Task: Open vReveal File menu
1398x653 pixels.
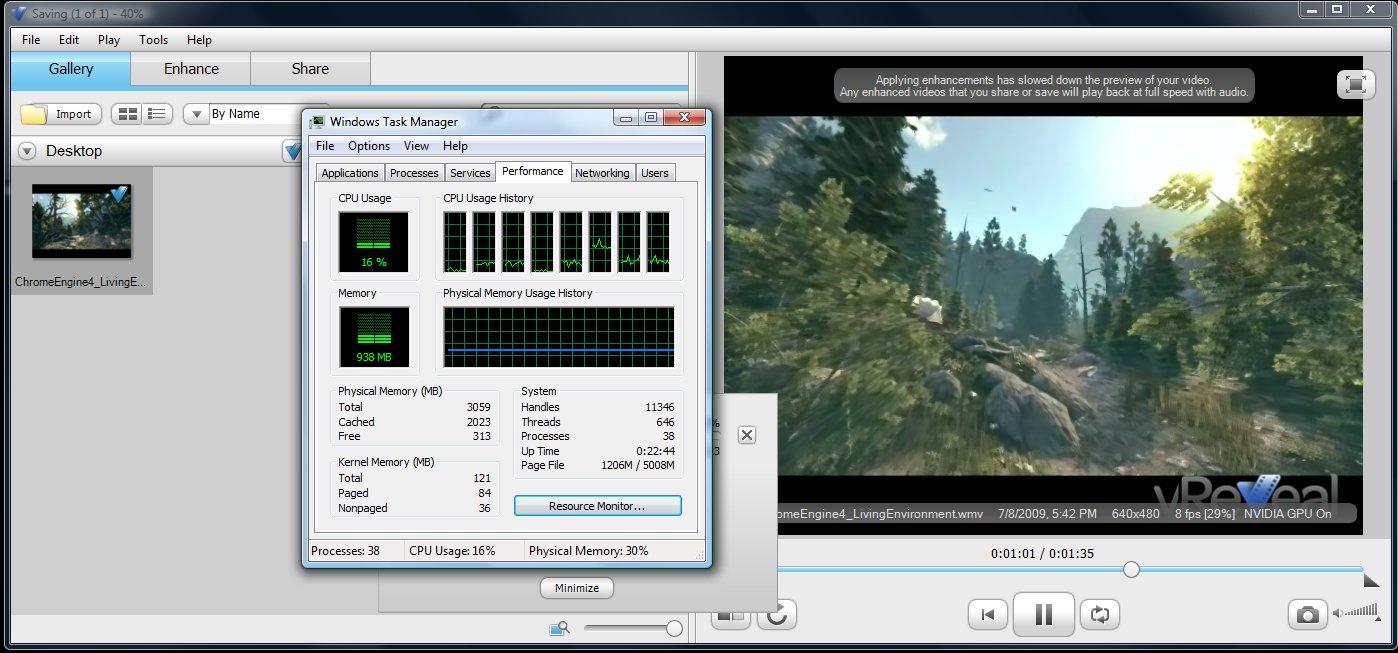Action: pos(31,40)
